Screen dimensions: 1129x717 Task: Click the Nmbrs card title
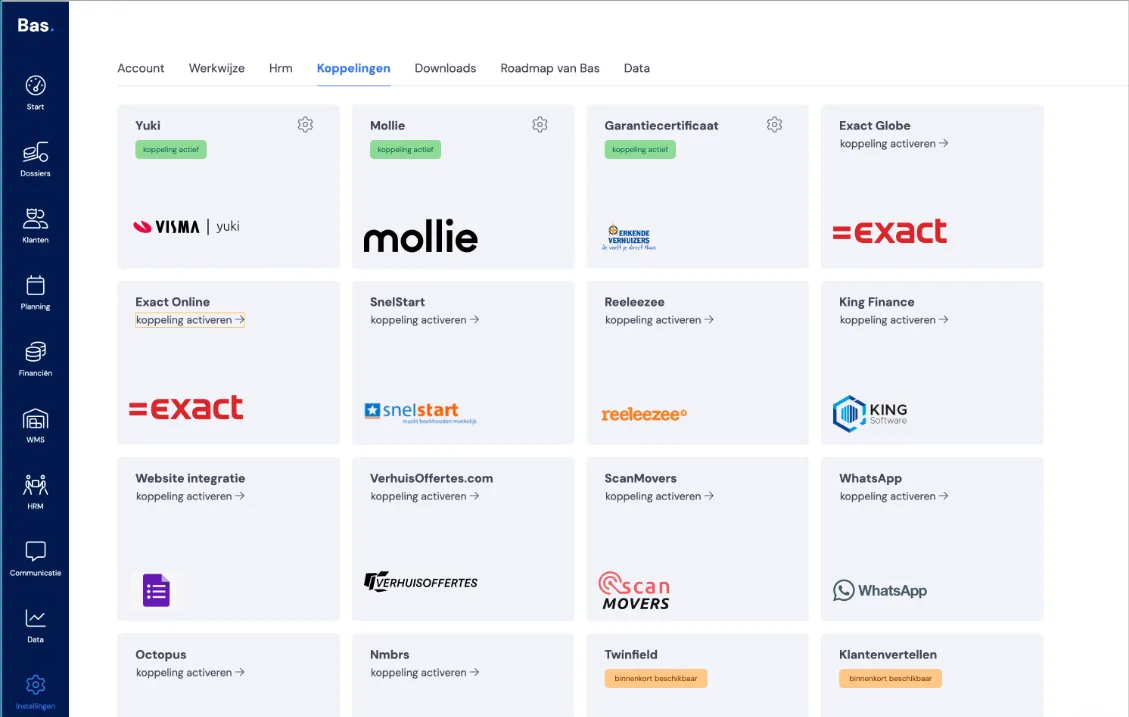coord(390,654)
